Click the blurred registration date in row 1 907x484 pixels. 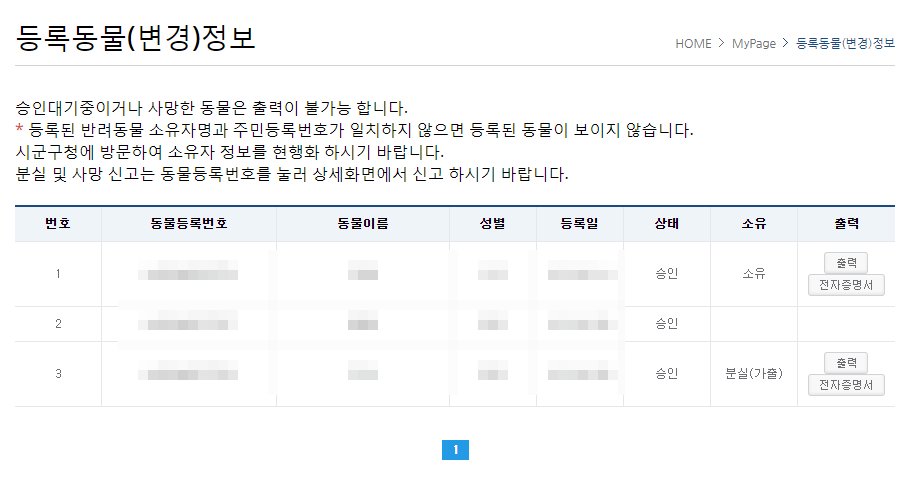[582, 271]
